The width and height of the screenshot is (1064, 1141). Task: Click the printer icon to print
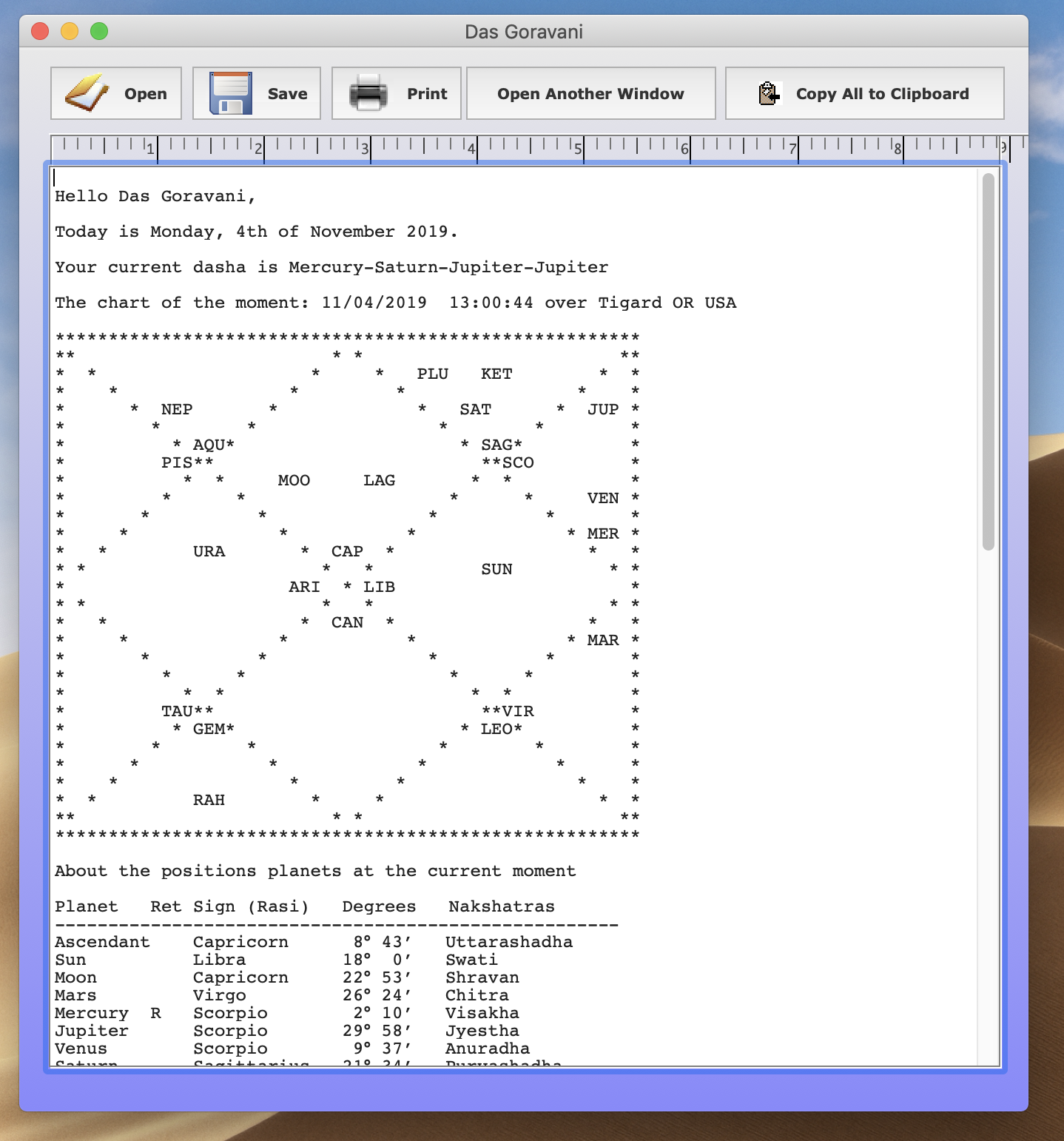368,93
